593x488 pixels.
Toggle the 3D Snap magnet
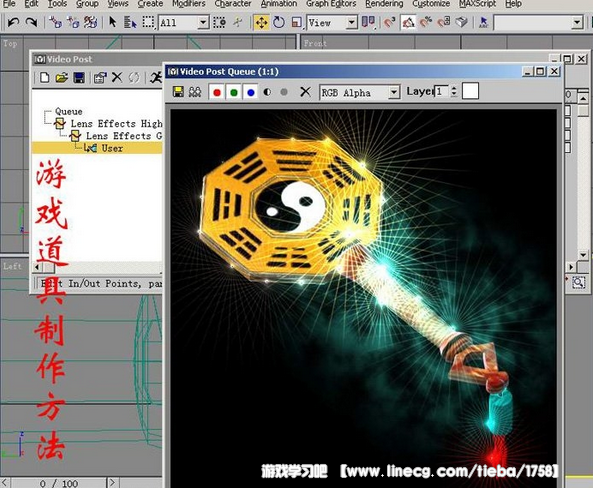pyautogui.click(x=390, y=22)
